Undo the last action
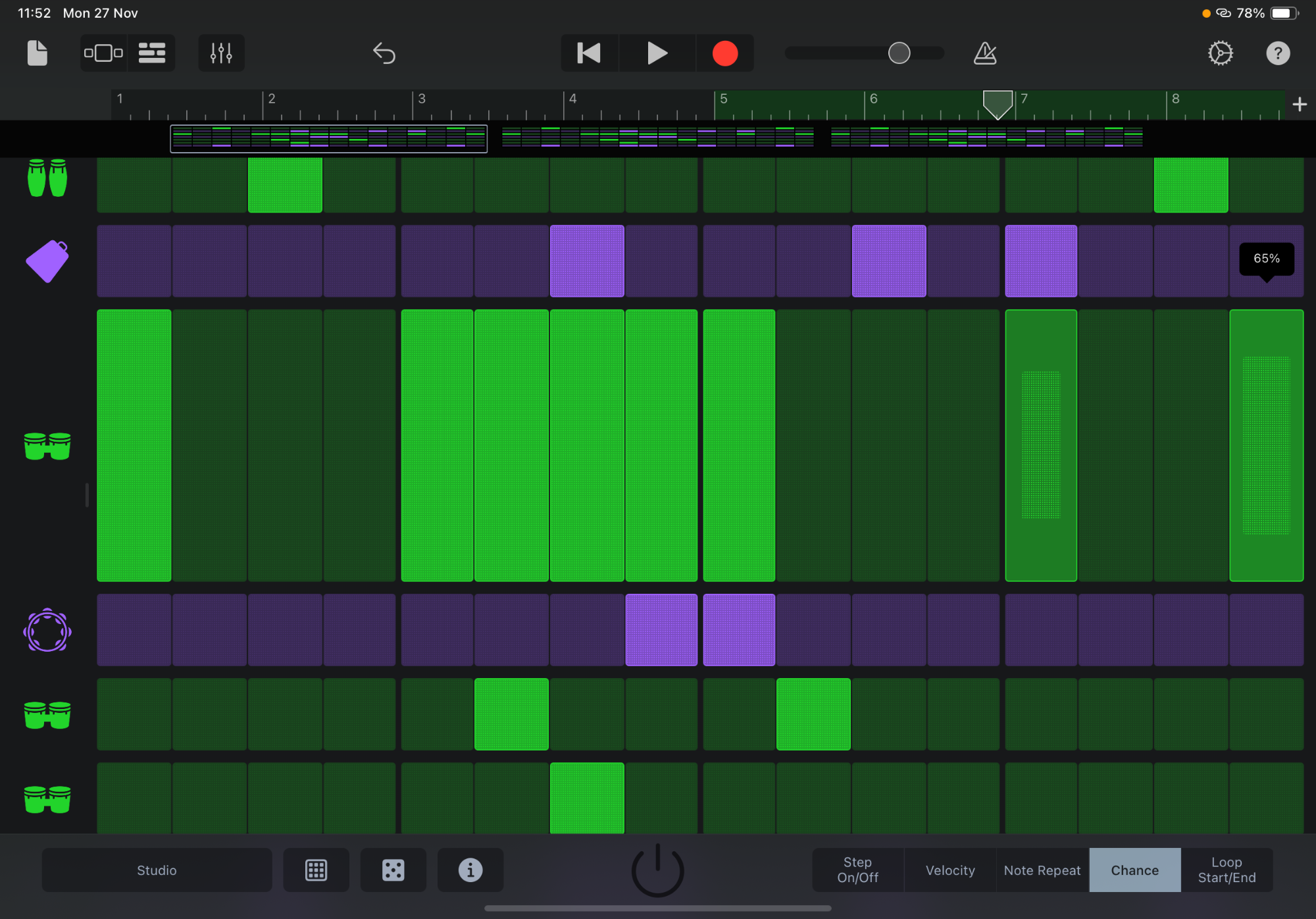 tap(384, 53)
